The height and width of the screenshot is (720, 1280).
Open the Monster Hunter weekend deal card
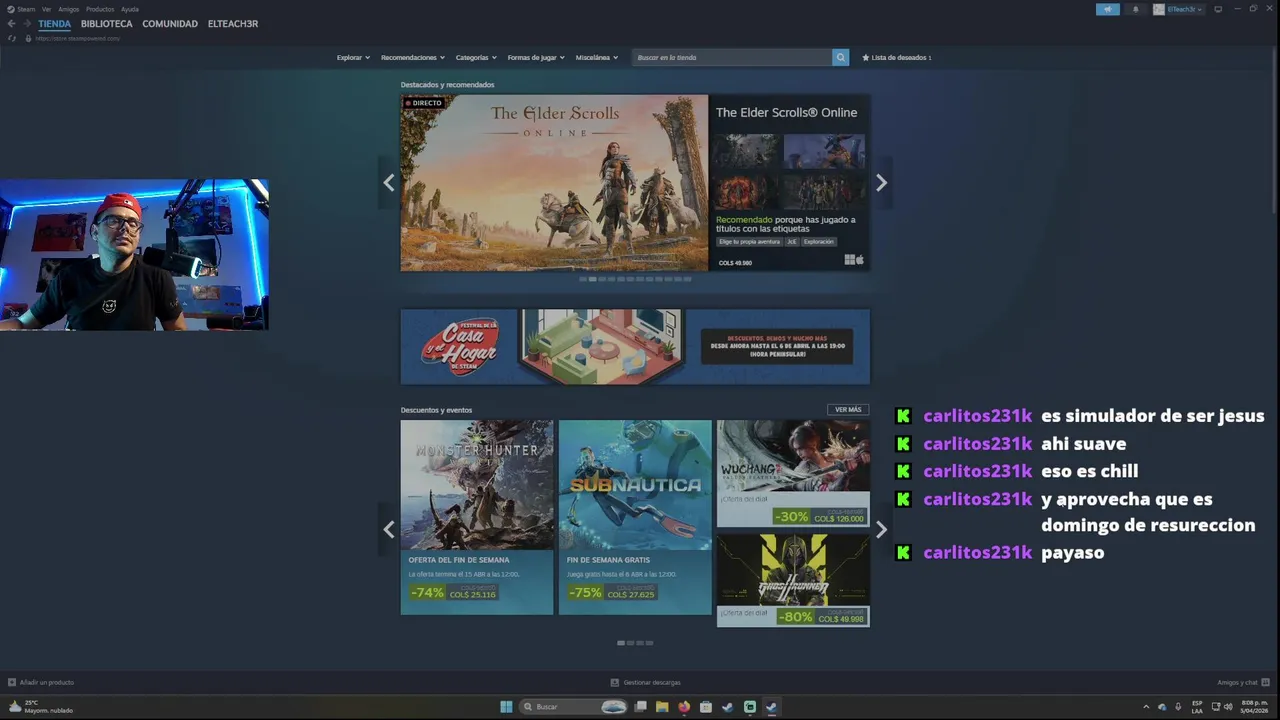(477, 517)
